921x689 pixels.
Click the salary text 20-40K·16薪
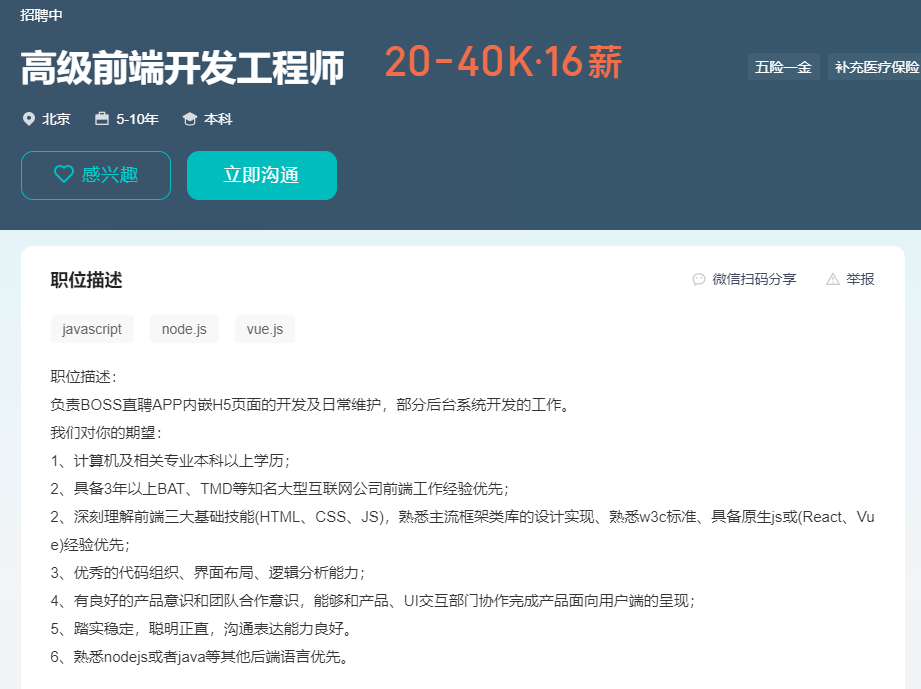(x=502, y=62)
